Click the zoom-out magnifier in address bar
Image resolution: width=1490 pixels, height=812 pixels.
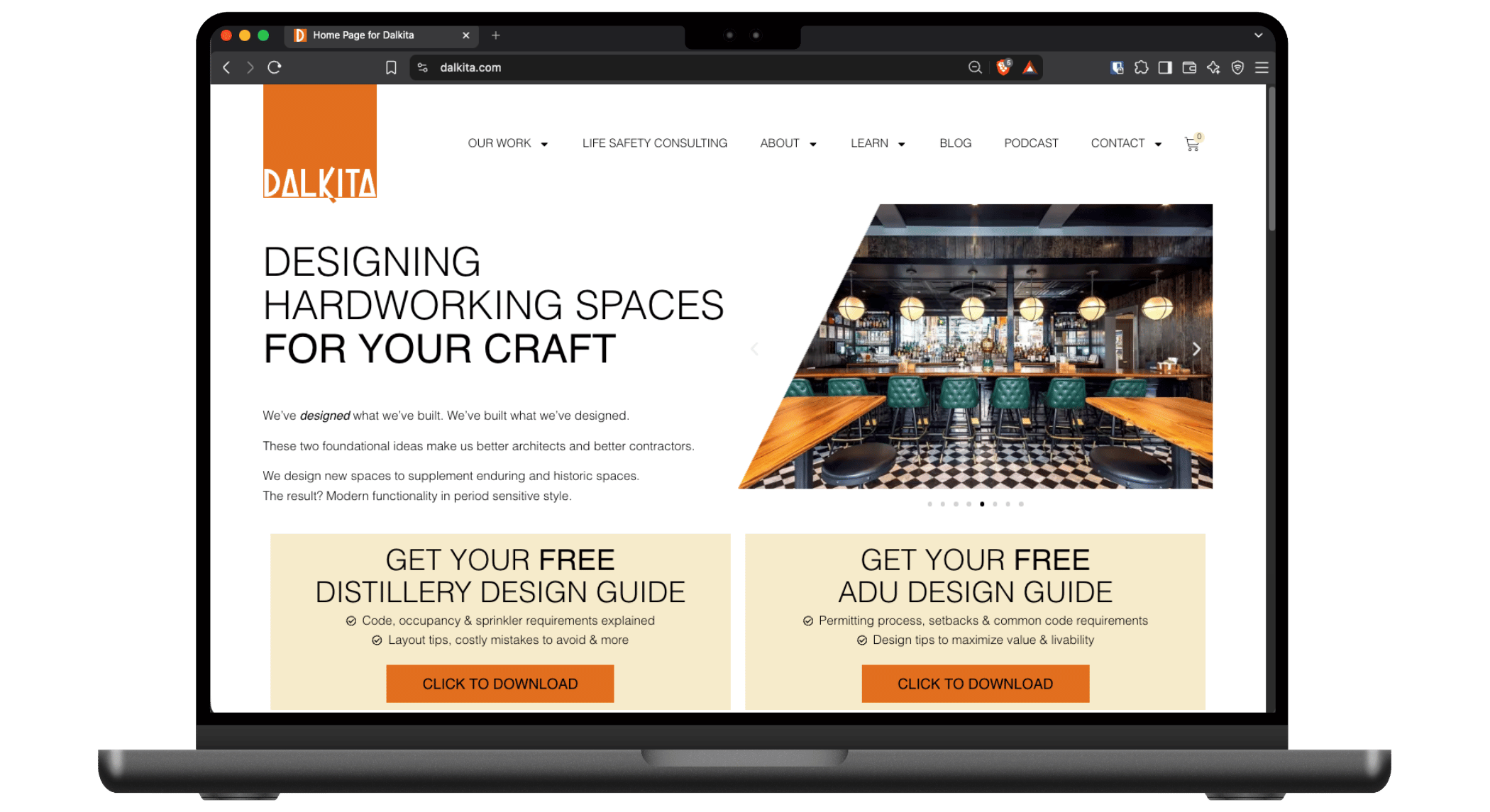pos(975,67)
